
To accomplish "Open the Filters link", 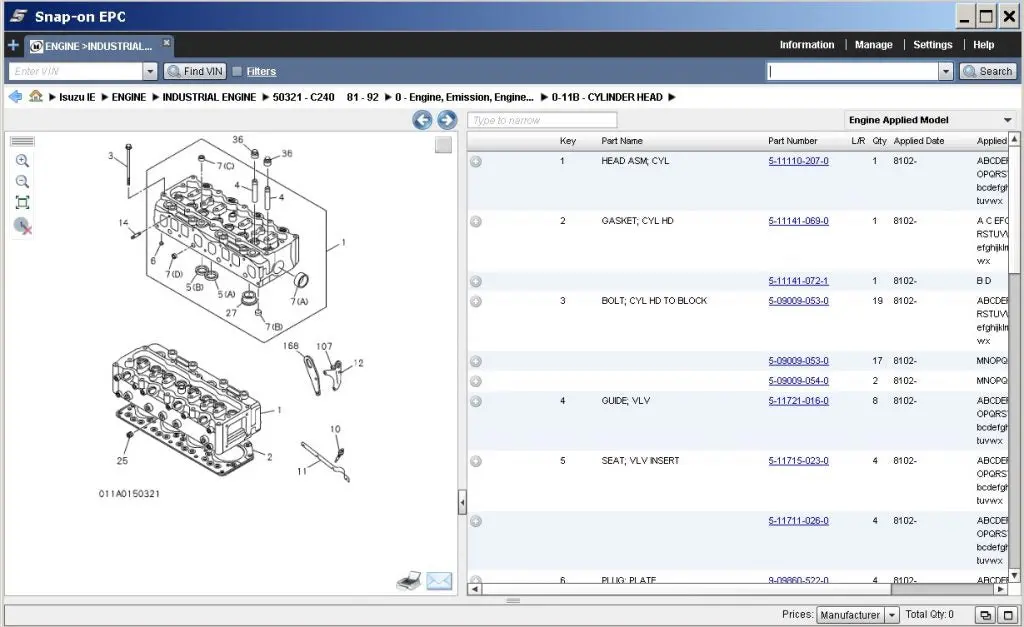I will (261, 71).
